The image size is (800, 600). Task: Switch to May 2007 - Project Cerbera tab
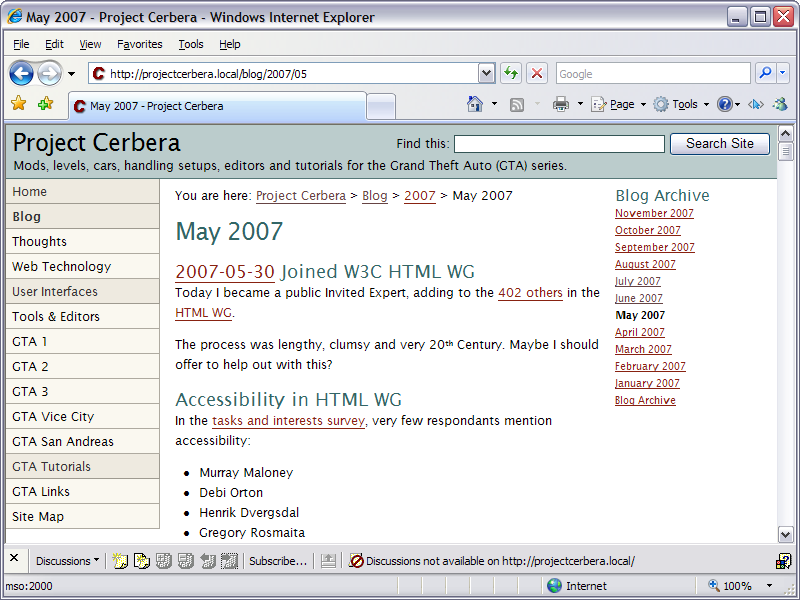(215, 106)
